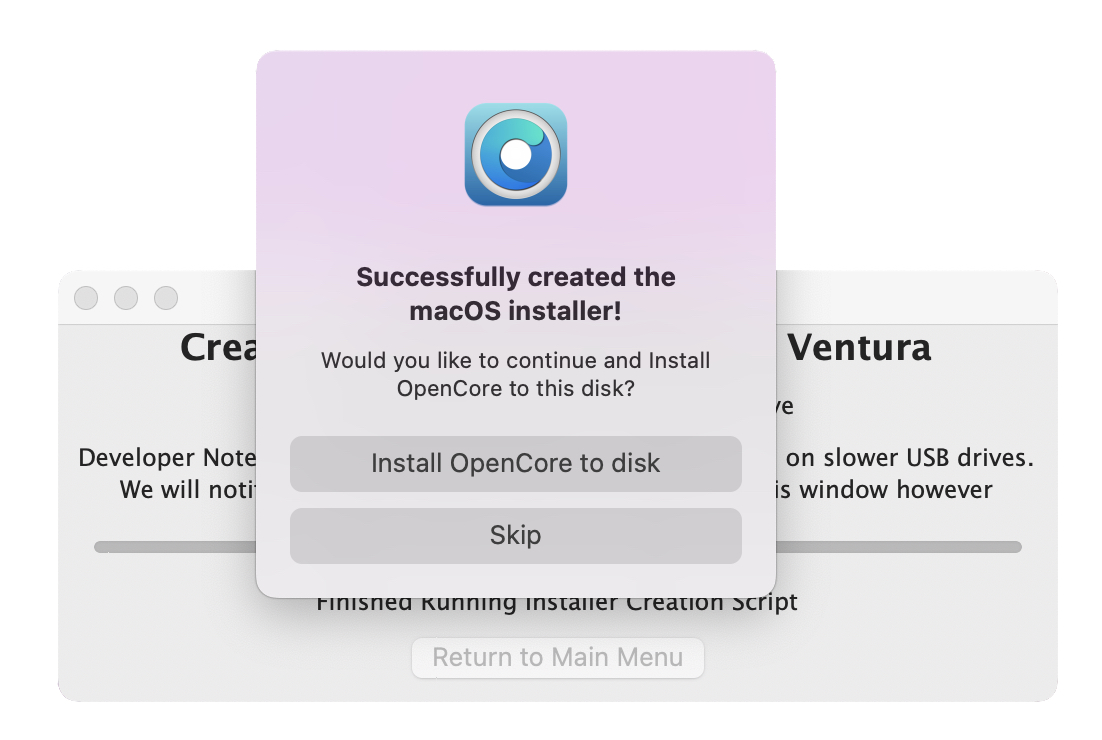Select the Skip button
Image resolution: width=1102 pixels, height=740 pixels.
pos(515,535)
